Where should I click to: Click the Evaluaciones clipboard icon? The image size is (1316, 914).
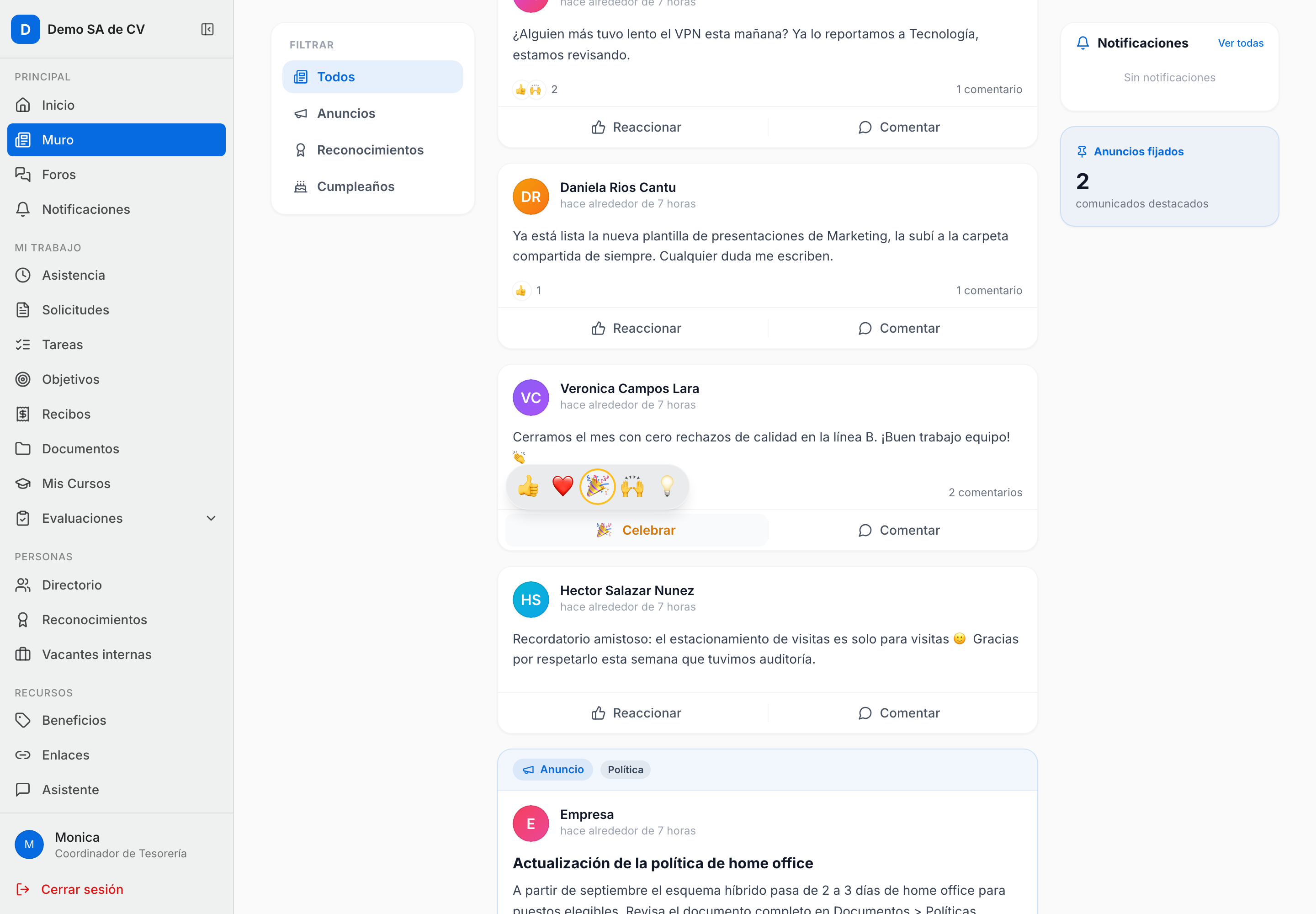[x=23, y=518]
